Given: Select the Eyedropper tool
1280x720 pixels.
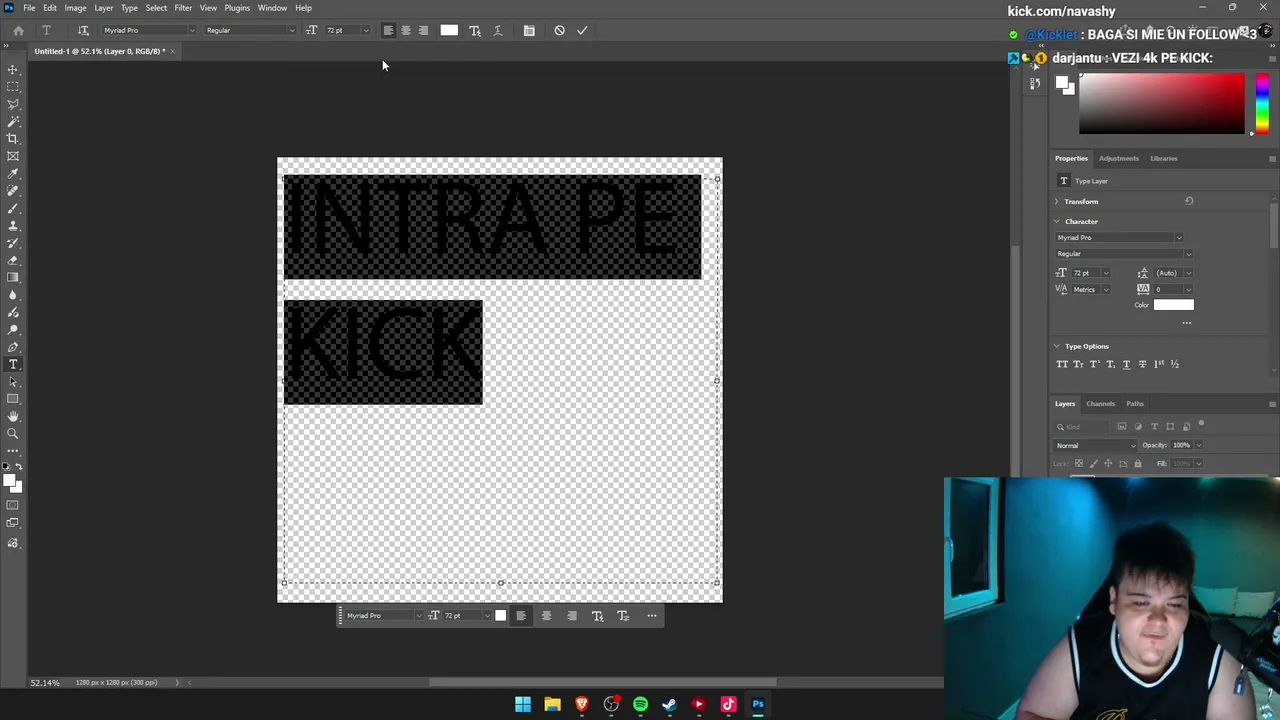Looking at the screenshot, I should tap(13, 174).
